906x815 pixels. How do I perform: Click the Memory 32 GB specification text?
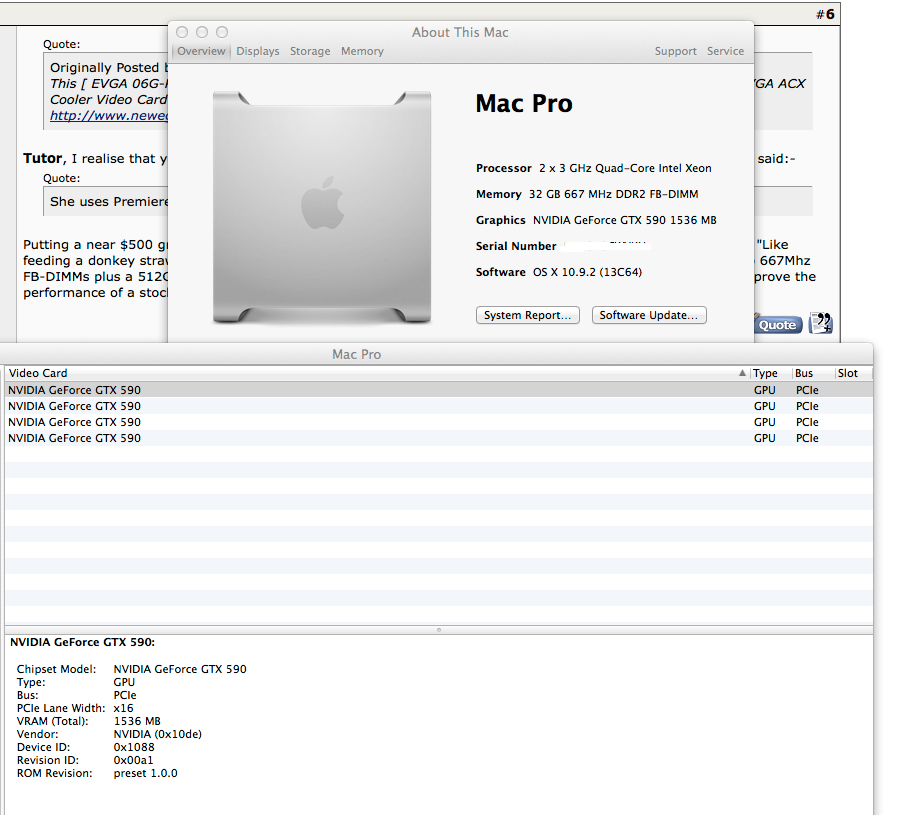coord(614,195)
